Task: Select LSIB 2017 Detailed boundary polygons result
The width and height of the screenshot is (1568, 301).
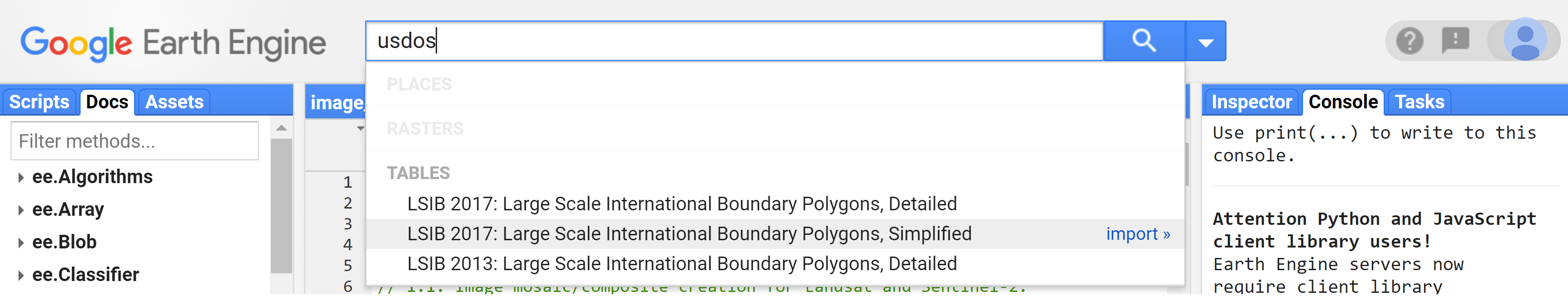Action: (775, 204)
